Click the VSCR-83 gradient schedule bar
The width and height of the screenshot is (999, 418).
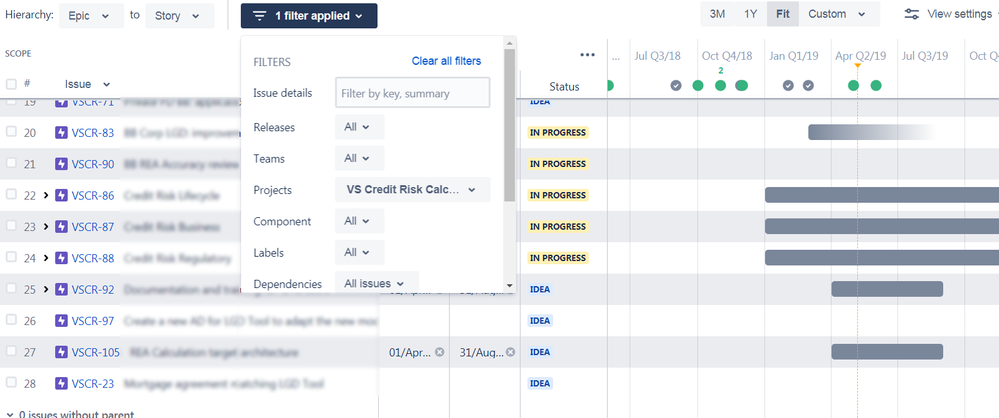873,133
